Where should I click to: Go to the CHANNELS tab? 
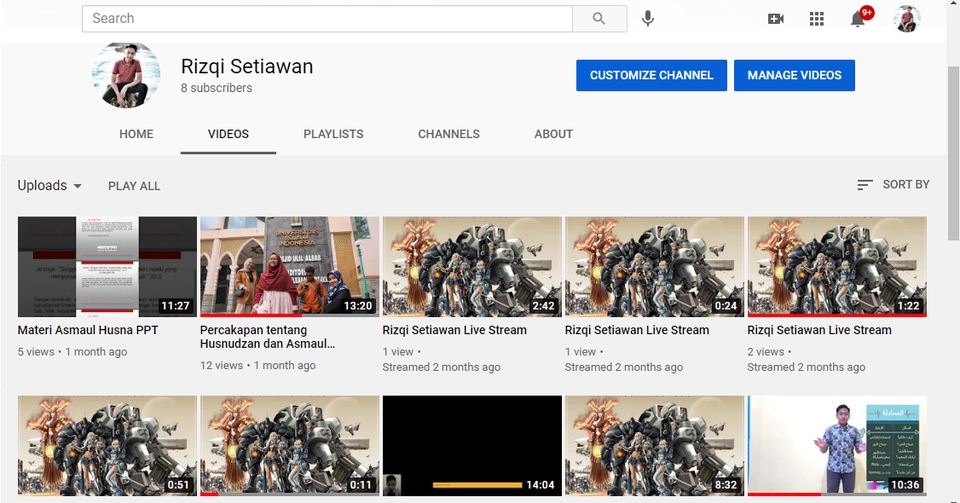click(x=449, y=134)
